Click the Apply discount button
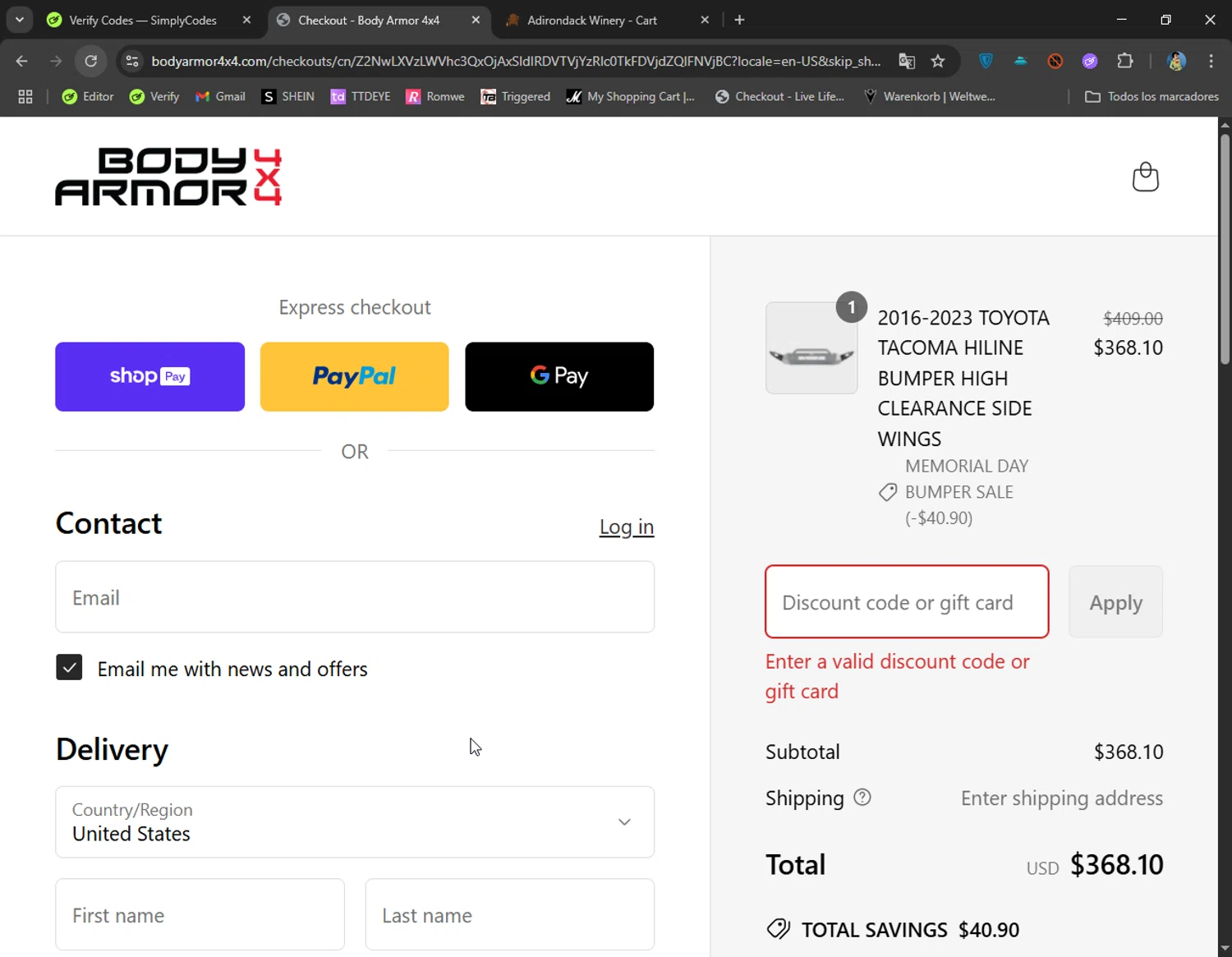 [1115, 601]
